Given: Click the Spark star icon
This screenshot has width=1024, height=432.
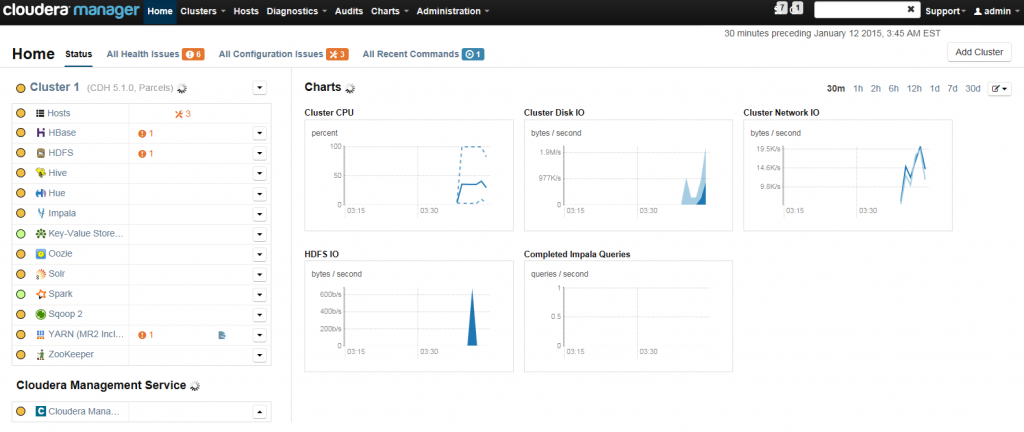Looking at the screenshot, I should (40, 294).
